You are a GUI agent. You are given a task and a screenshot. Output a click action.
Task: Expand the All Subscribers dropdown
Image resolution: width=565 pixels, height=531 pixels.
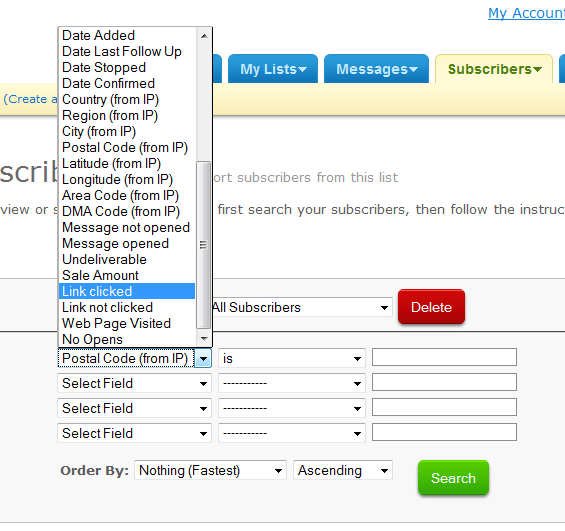tap(302, 307)
